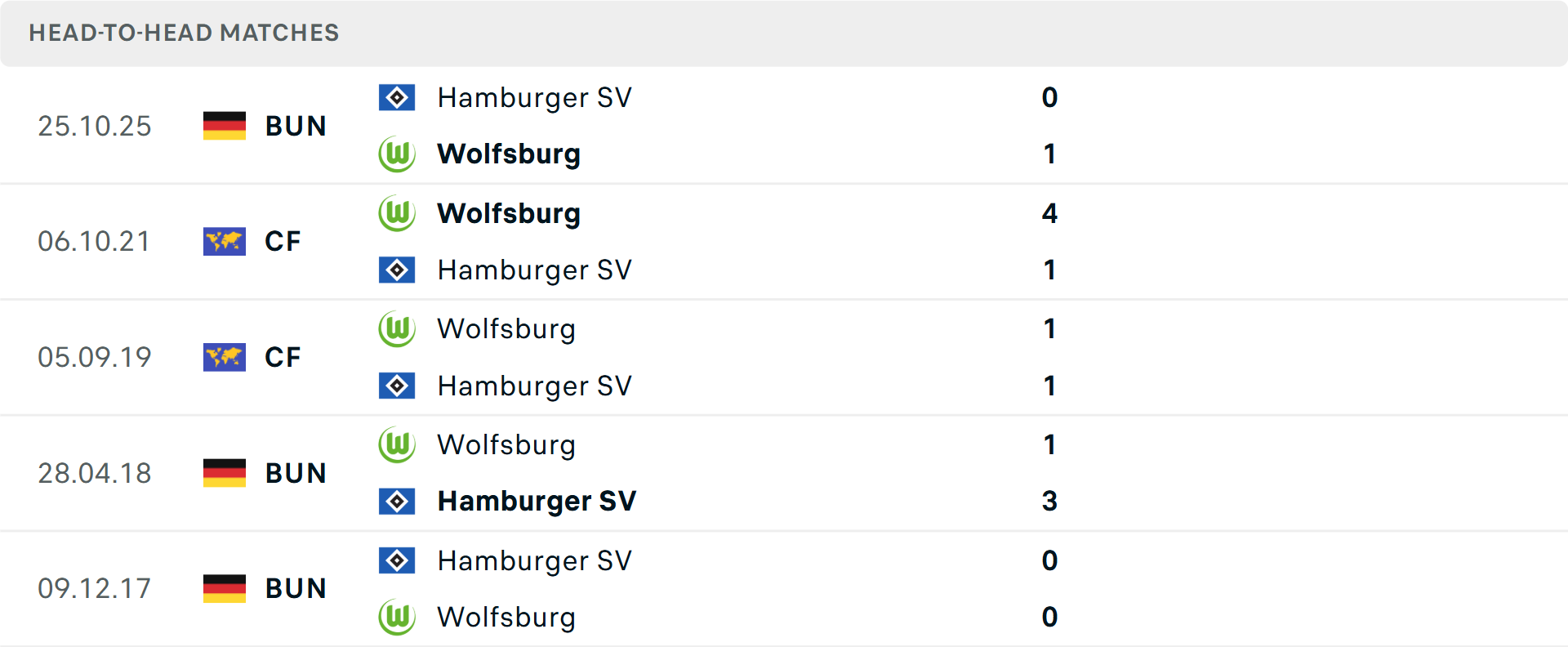The width and height of the screenshot is (1568, 647).
Task: Select the Wolfsburg logo in the top match row
Action: click(x=397, y=154)
